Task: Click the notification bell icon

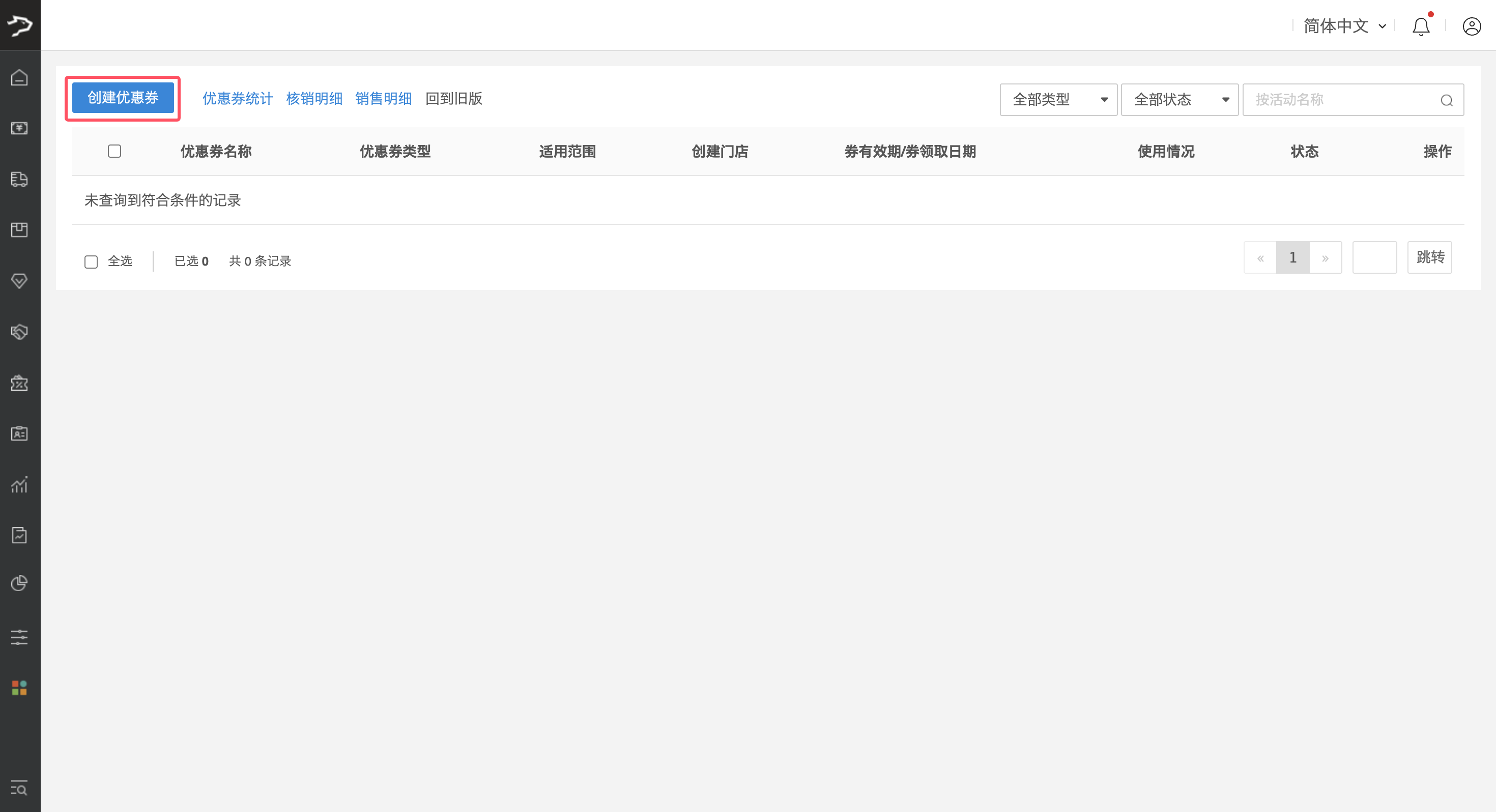Action: click(x=1421, y=26)
